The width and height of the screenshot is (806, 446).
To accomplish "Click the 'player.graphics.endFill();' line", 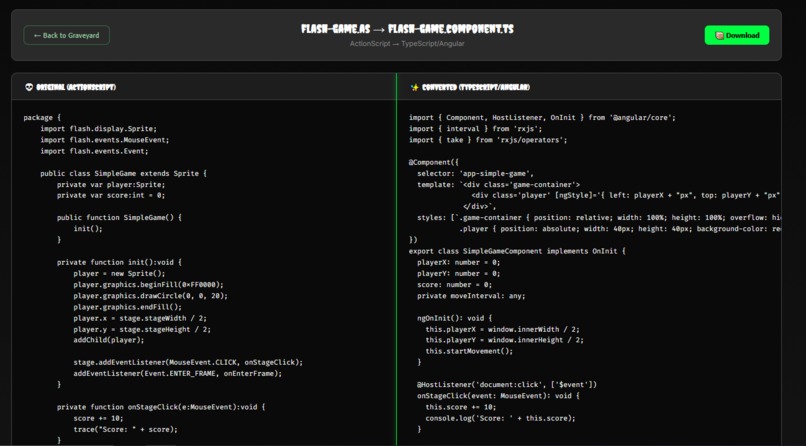I will pyautogui.click(x=127, y=307).
